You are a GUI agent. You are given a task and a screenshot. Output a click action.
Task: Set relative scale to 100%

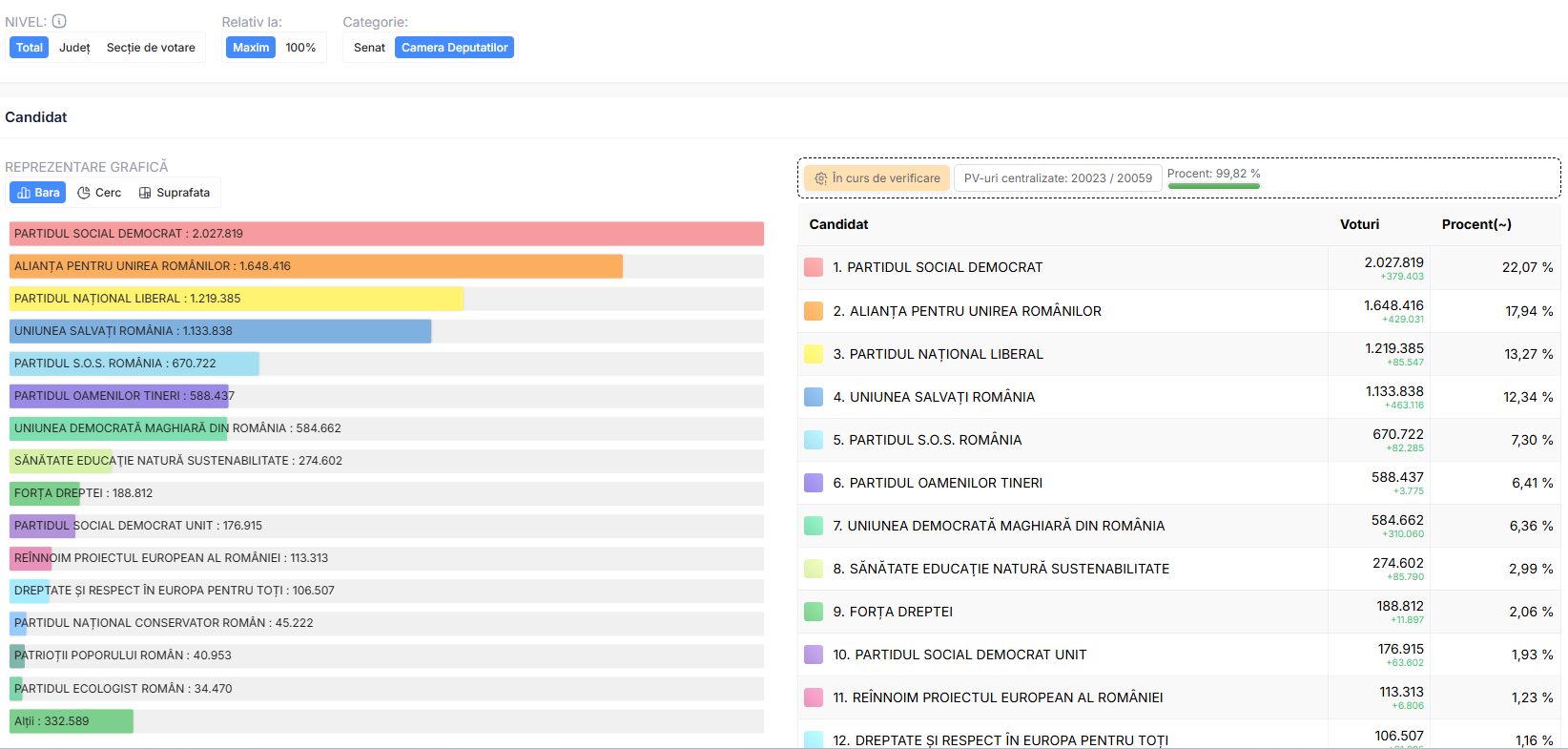tap(300, 48)
